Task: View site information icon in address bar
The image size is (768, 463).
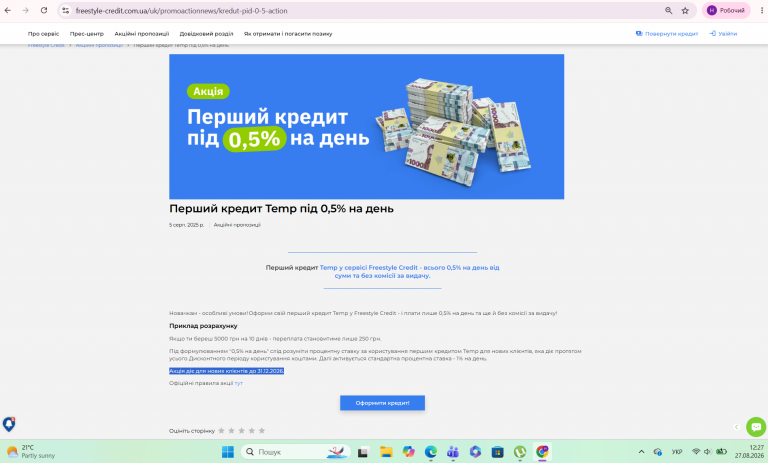Action: 66,10
